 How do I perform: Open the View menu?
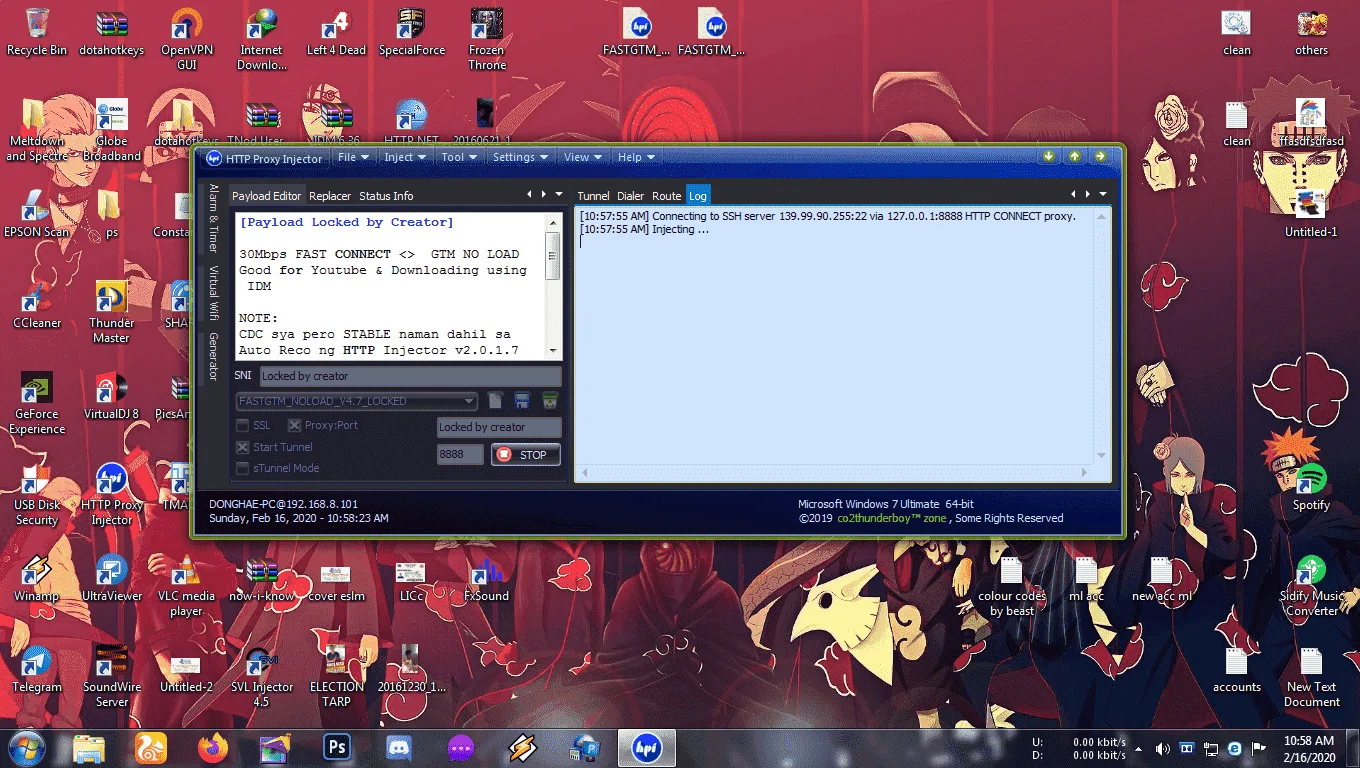click(583, 157)
